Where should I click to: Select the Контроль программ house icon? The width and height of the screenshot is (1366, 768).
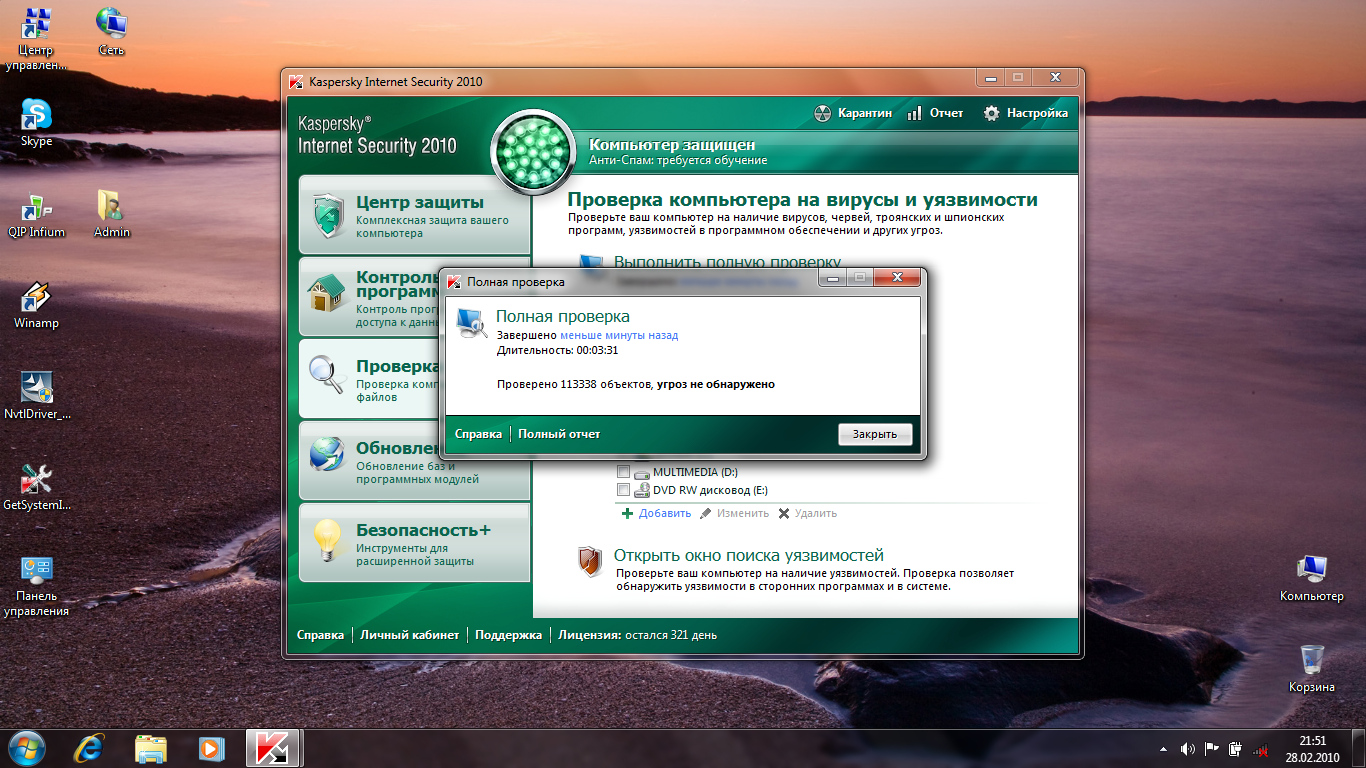tap(327, 295)
